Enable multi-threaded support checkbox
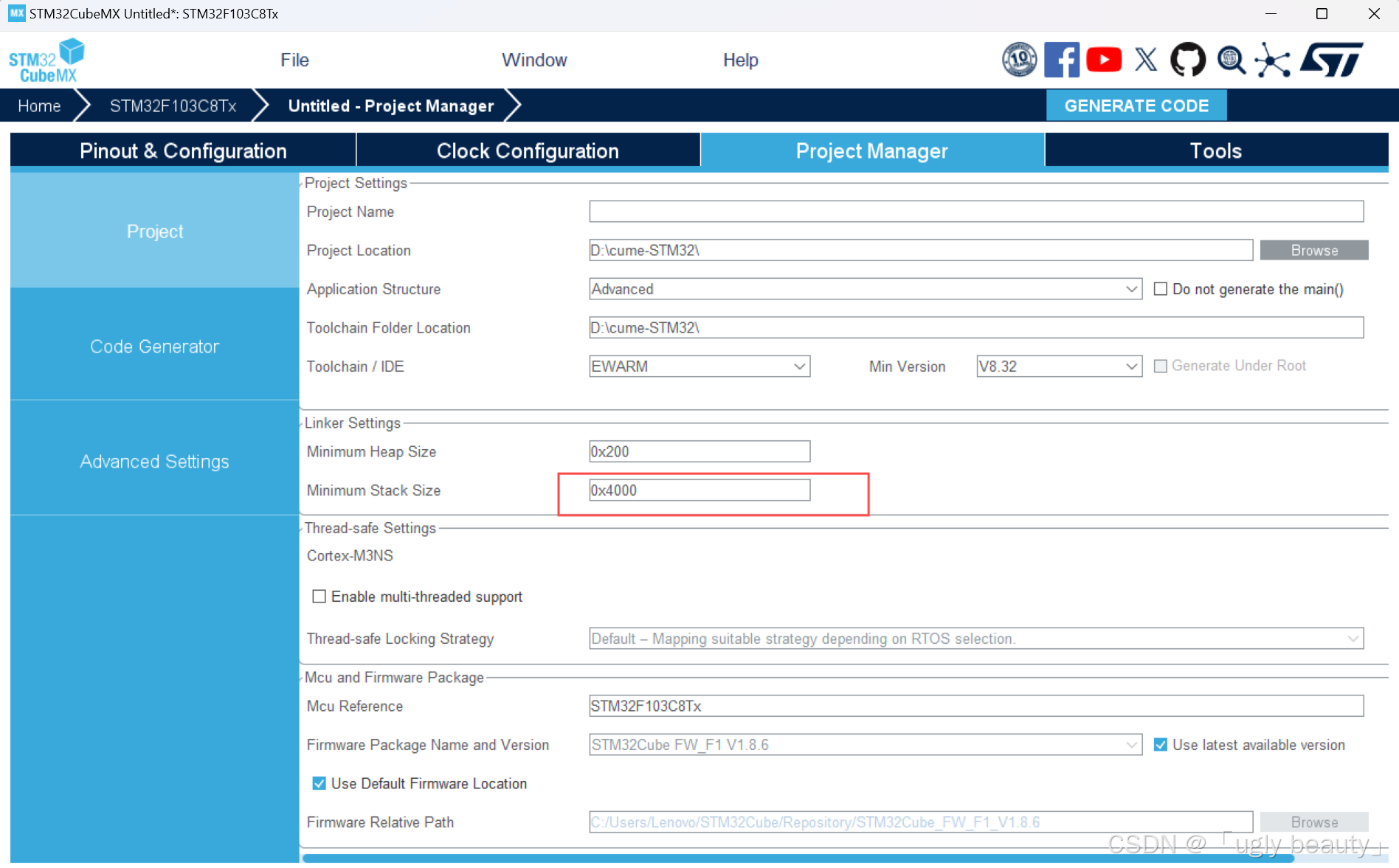The image size is (1399, 868). coord(319,596)
